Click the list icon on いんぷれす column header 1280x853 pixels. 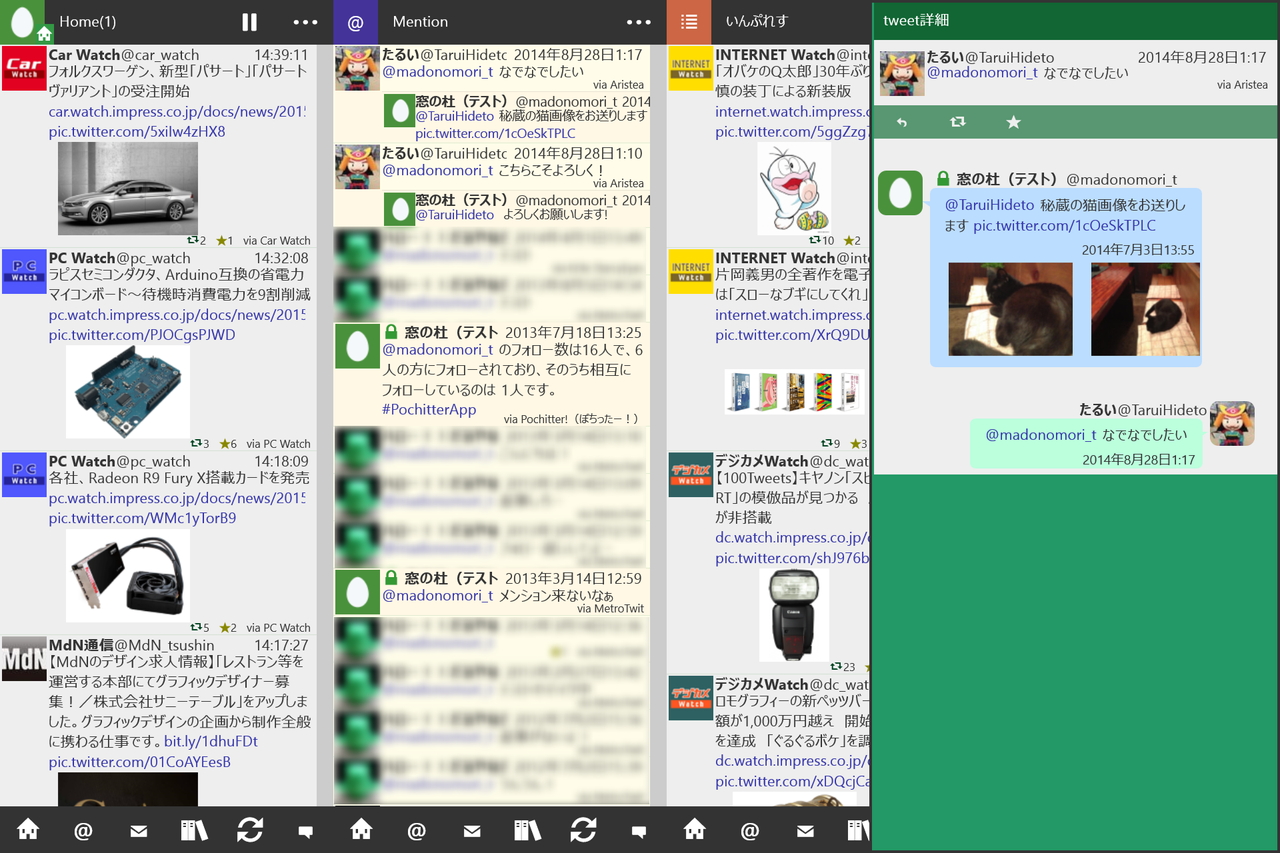click(689, 21)
